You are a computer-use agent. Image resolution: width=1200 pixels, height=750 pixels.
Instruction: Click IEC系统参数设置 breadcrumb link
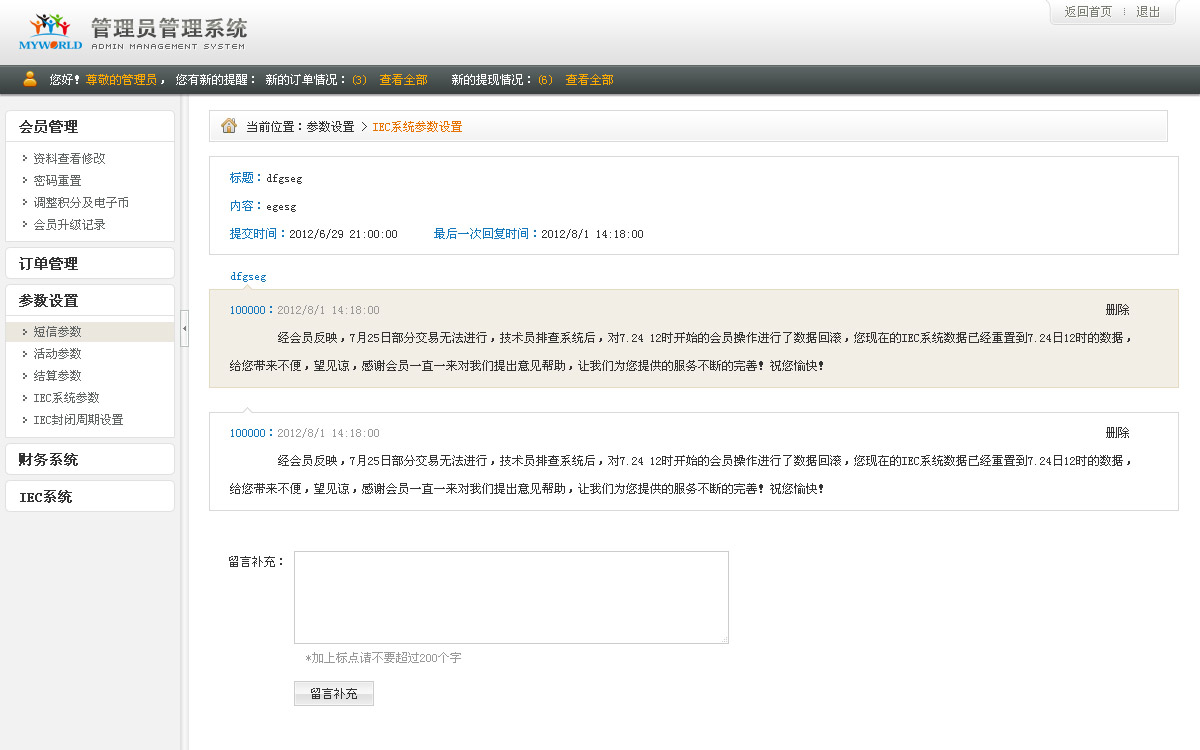417,127
